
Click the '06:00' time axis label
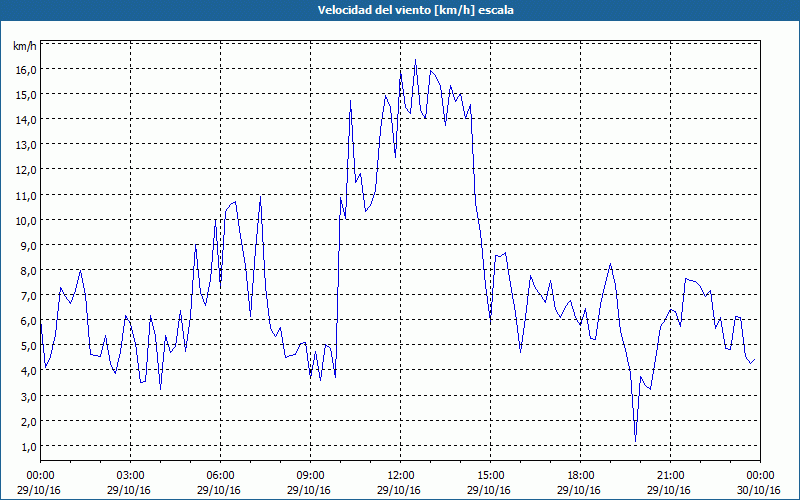pos(220,476)
